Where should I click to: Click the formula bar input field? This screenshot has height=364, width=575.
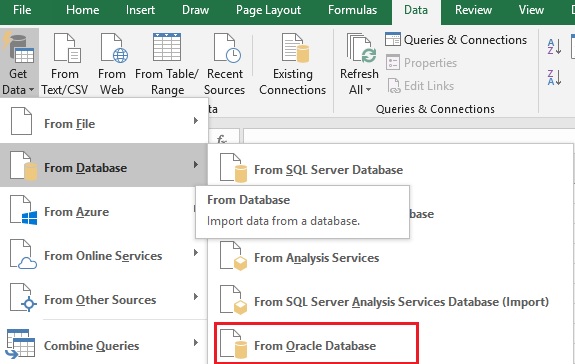[409, 136]
